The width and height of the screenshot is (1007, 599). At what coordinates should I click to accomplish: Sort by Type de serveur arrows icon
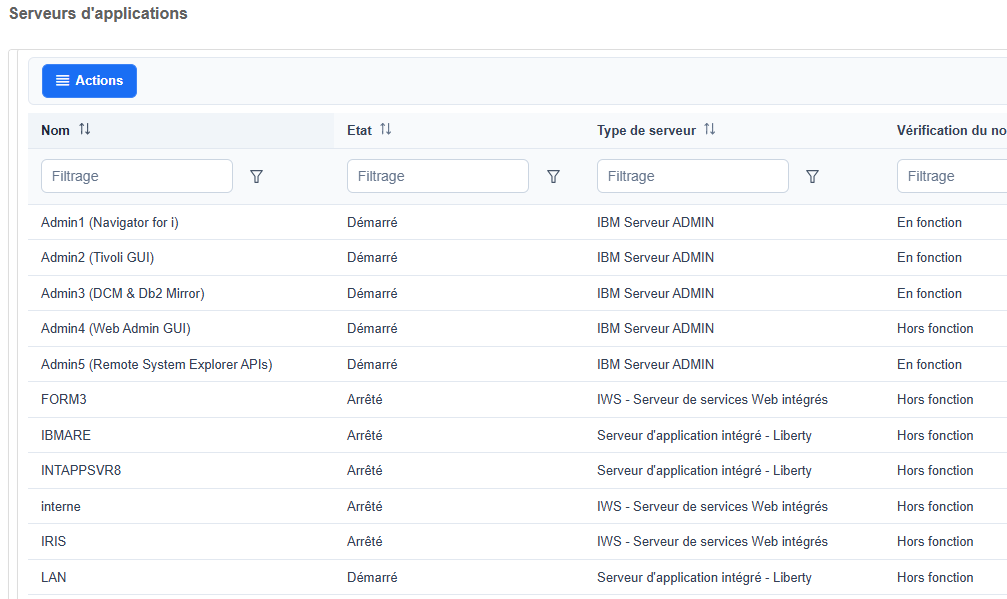709,129
